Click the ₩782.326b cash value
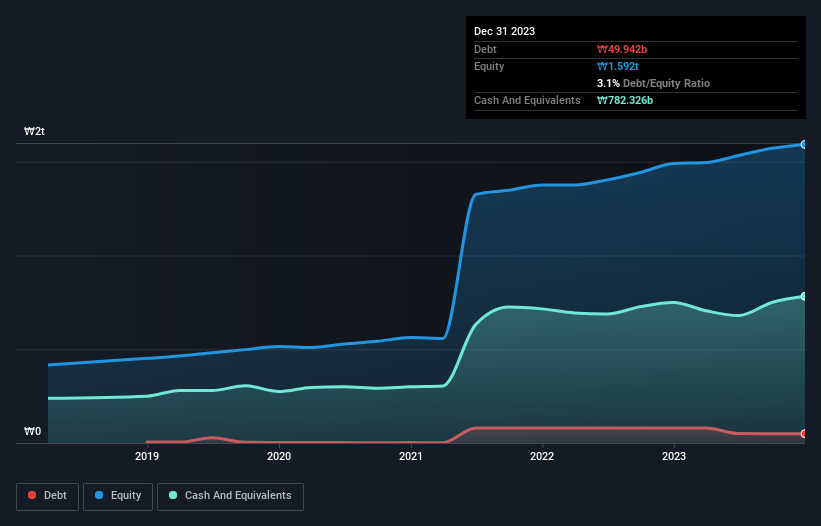Viewport: 821px width, 526px height. coord(625,100)
